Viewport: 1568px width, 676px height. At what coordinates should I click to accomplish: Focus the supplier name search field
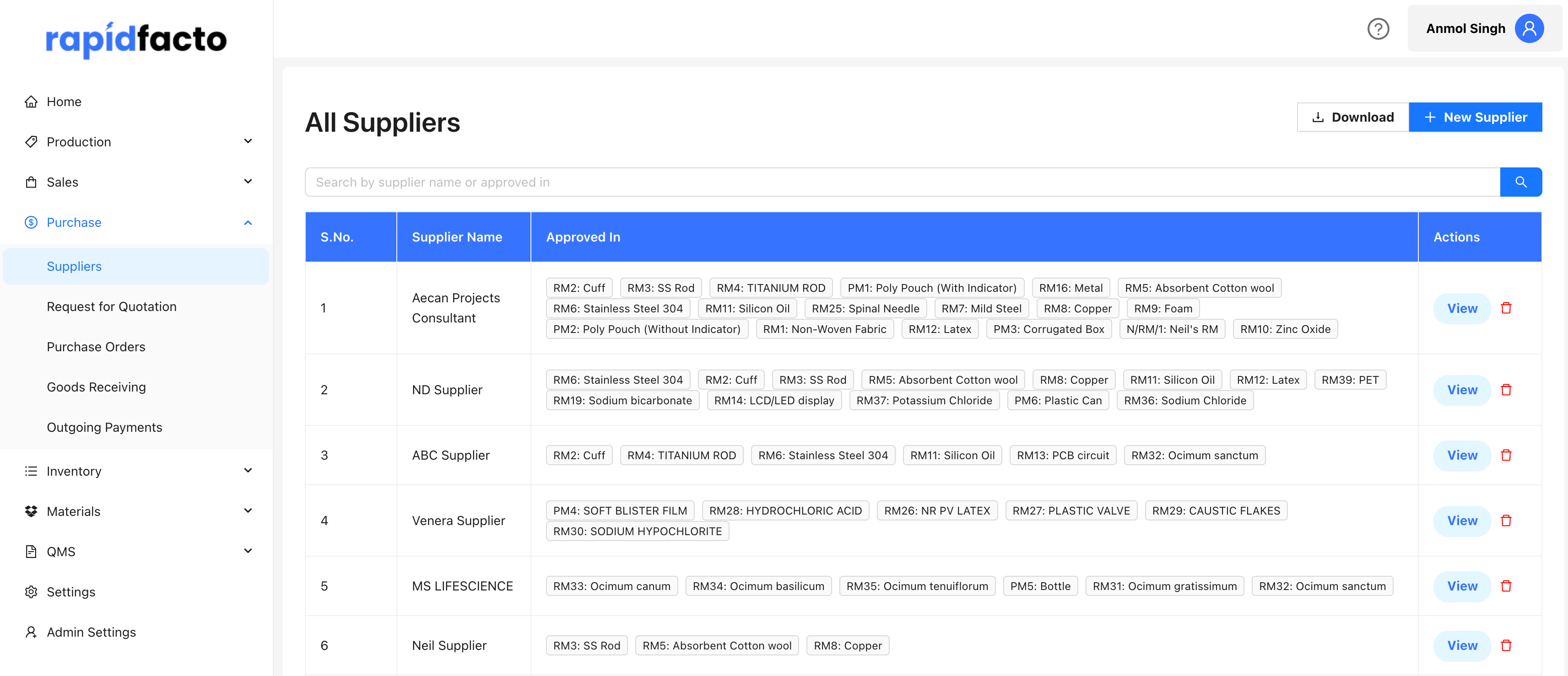coord(901,182)
